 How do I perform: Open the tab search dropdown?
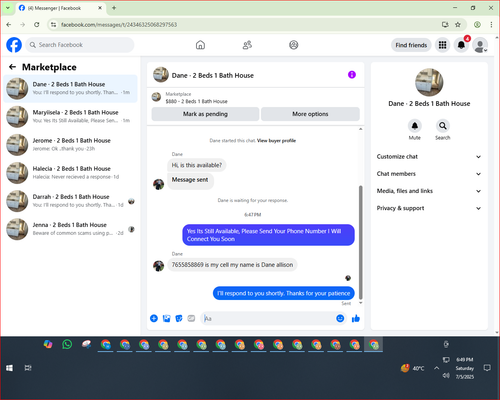pos(8,8)
